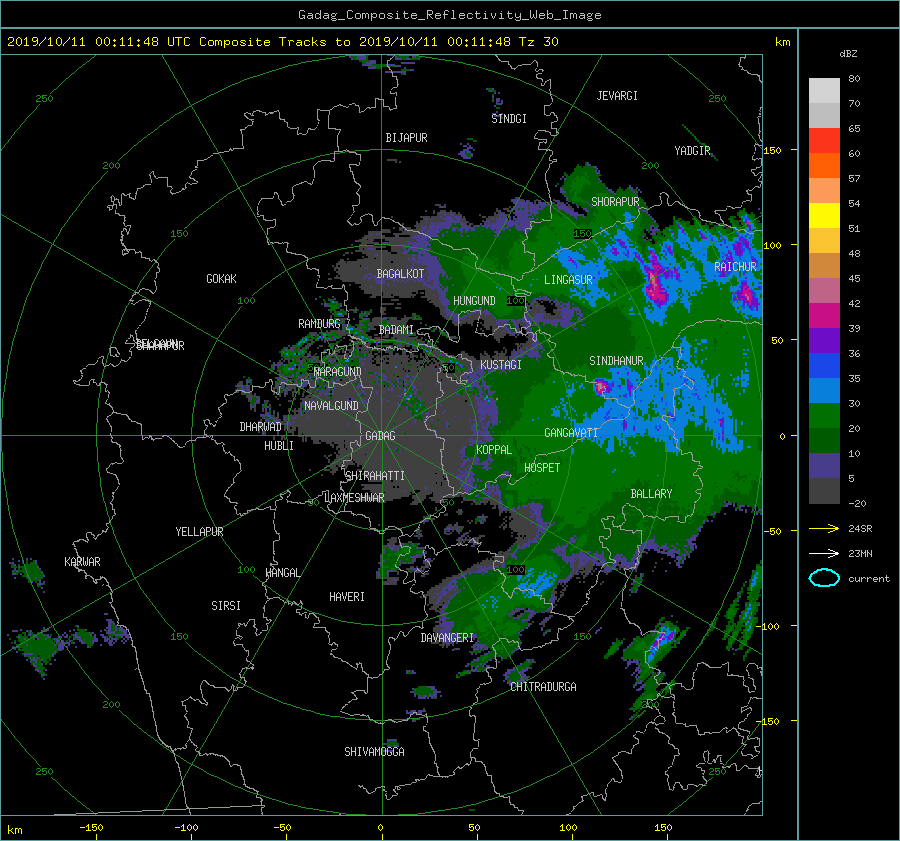Select the JEVARGI city label
This screenshot has height=841, width=900.
click(617, 96)
